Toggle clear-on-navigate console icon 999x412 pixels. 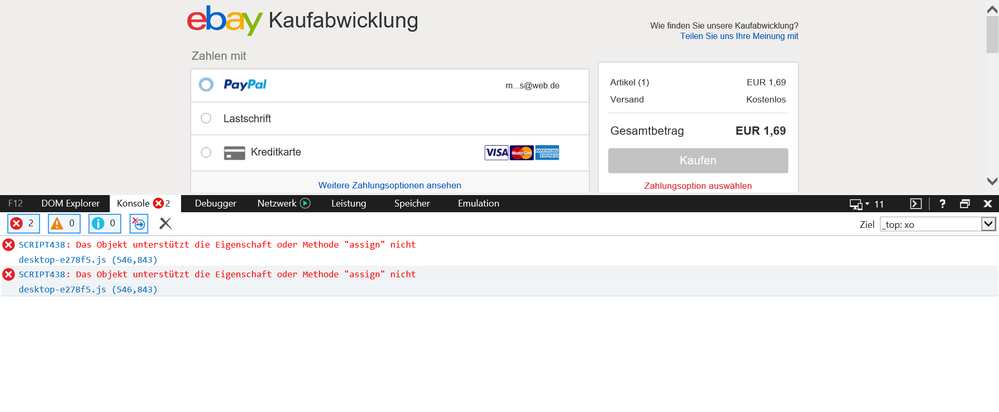139,224
